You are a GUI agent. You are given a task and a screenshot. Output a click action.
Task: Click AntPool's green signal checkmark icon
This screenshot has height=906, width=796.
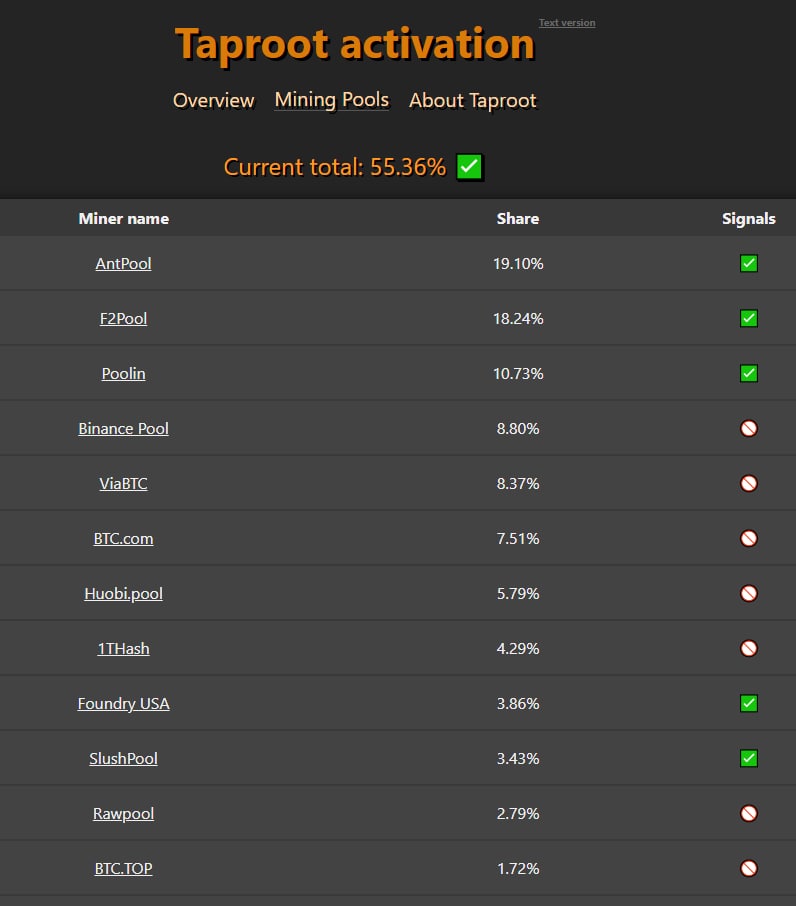tap(748, 264)
